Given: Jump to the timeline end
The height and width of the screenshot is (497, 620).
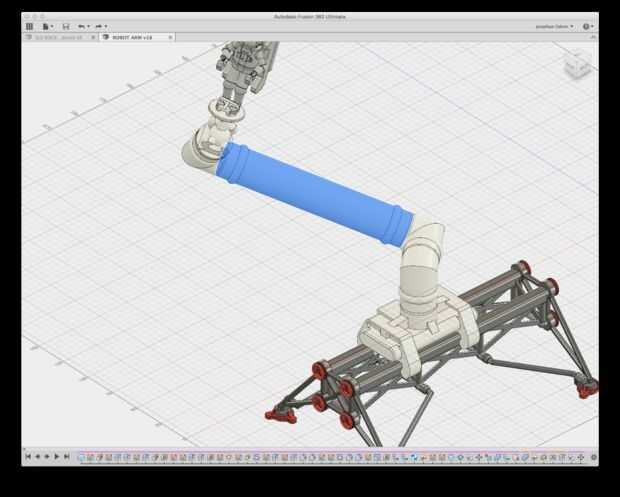Looking at the screenshot, I should click(67, 456).
